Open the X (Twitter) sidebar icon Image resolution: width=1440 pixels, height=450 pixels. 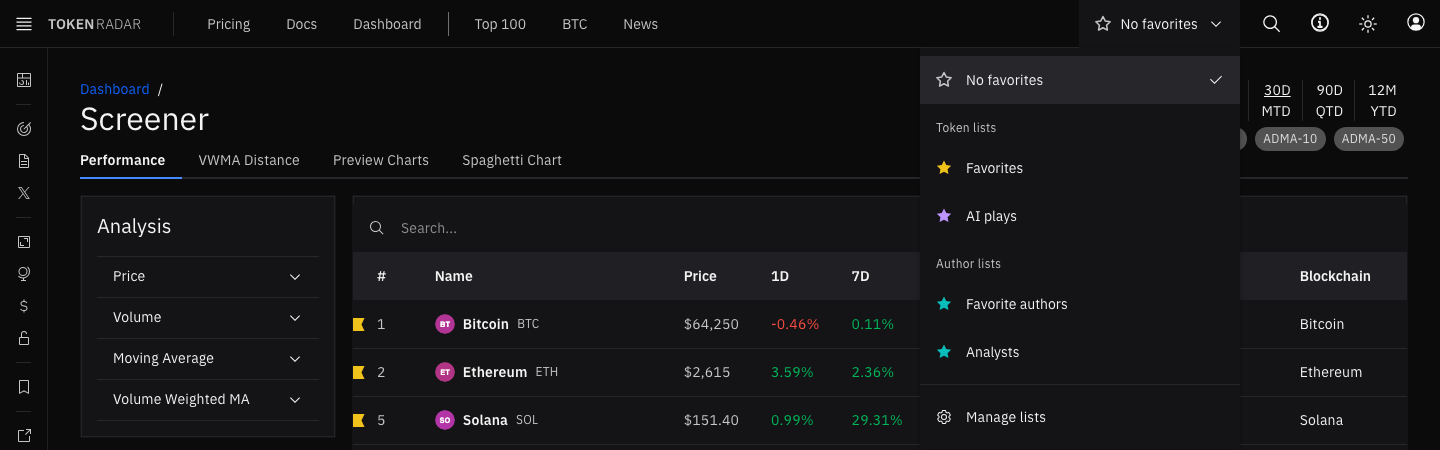(x=24, y=193)
